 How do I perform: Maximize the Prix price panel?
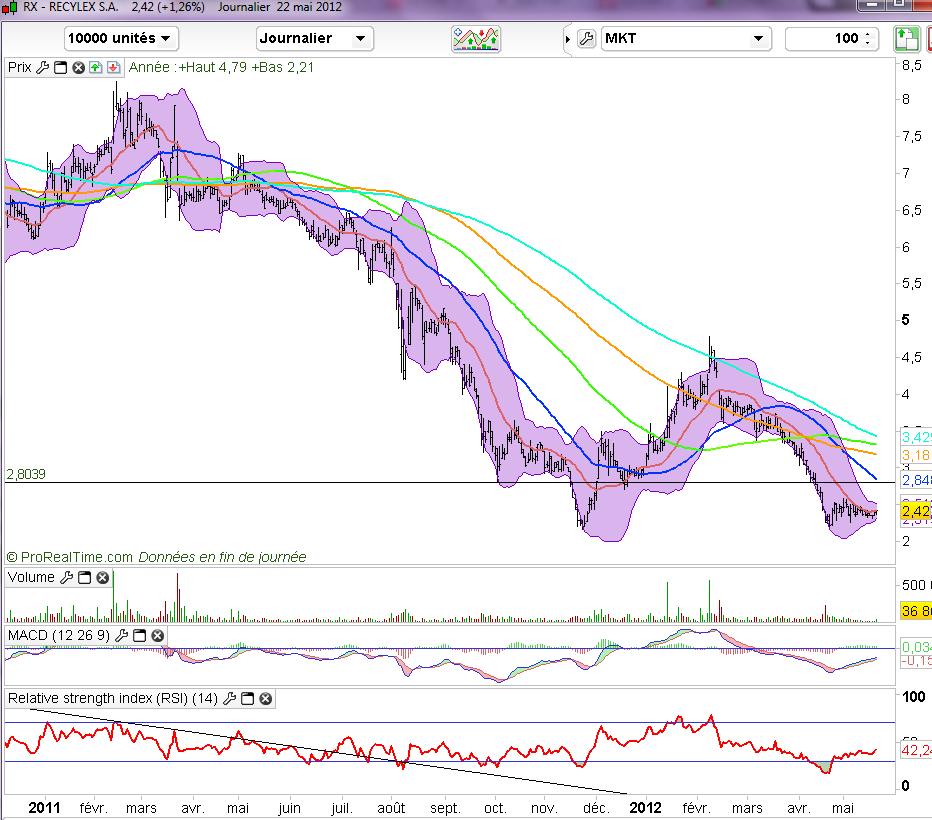click(60, 68)
